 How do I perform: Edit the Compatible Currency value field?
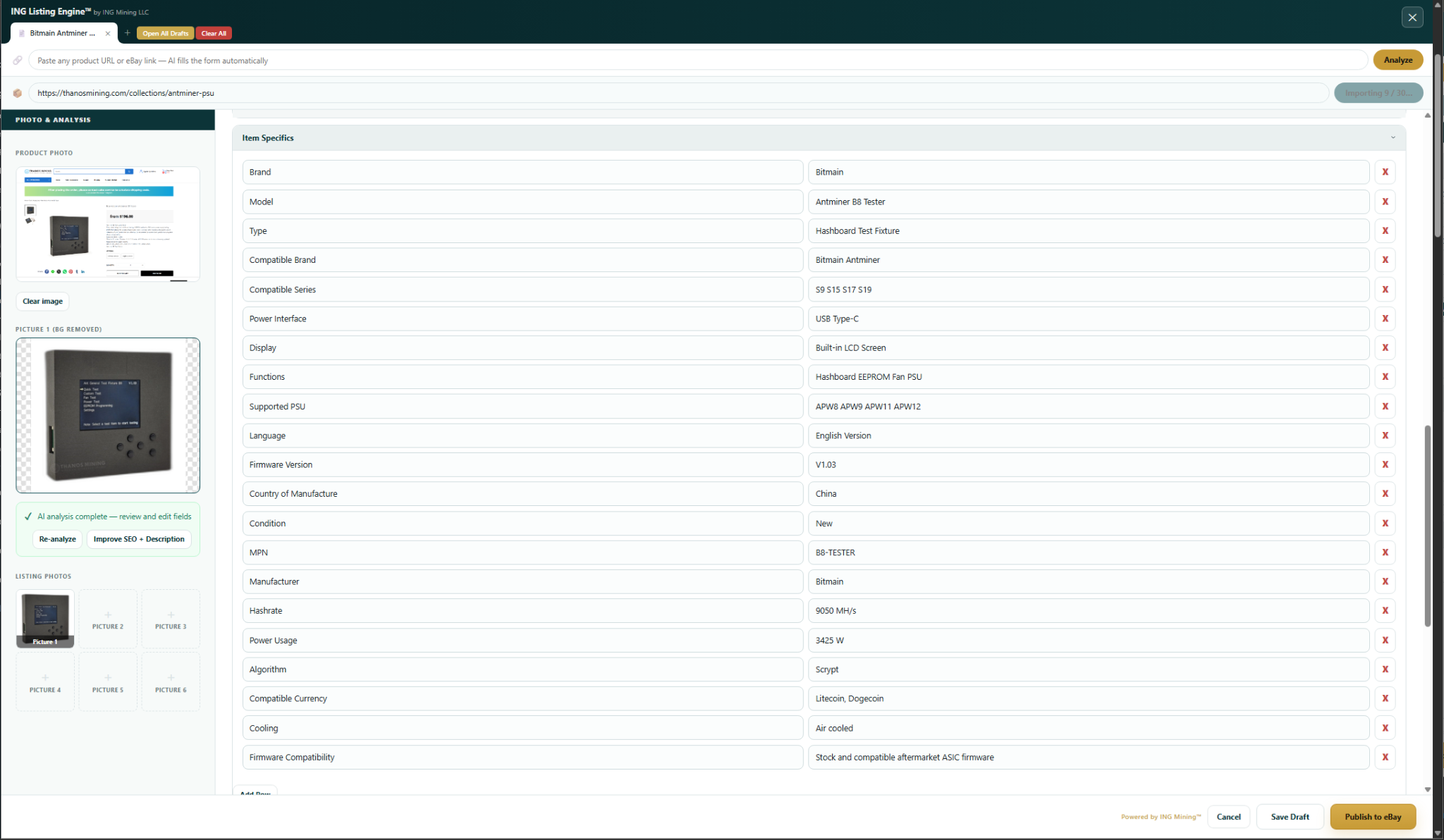(x=1089, y=698)
